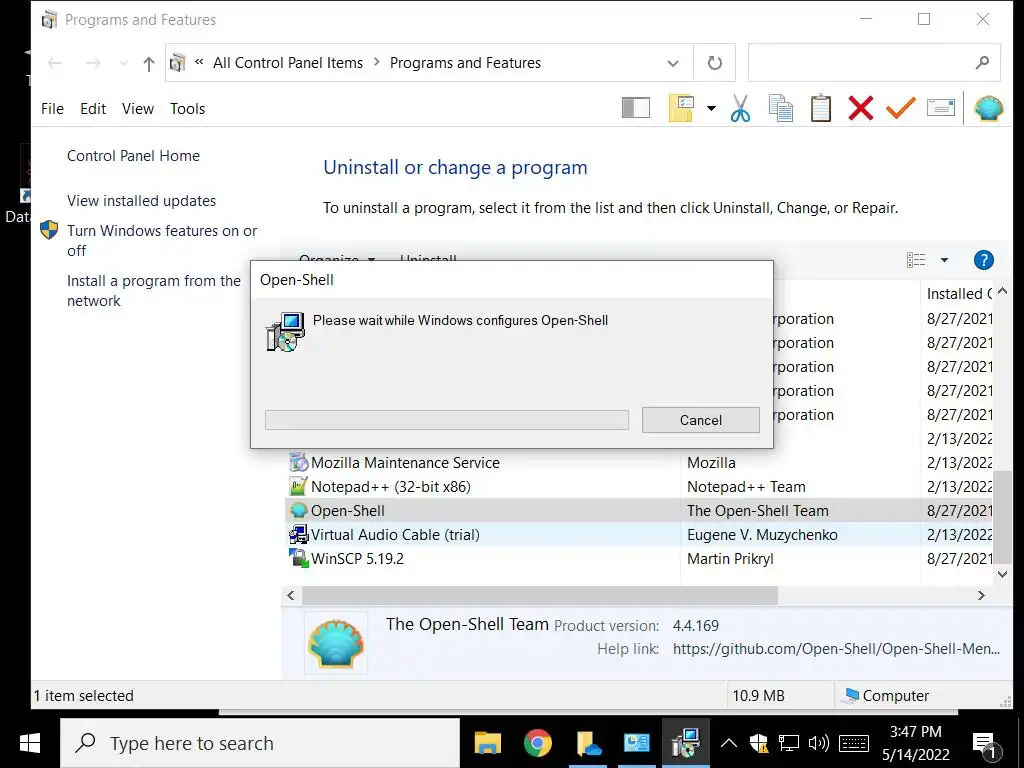1024x768 pixels.
Task: Open Control Panel Home link
Action: tap(133, 155)
